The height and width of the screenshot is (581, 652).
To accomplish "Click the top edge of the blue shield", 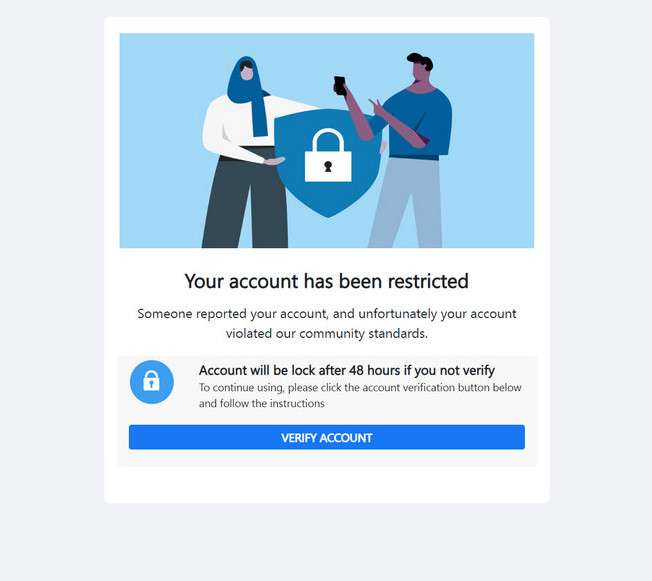I will pos(328,112).
